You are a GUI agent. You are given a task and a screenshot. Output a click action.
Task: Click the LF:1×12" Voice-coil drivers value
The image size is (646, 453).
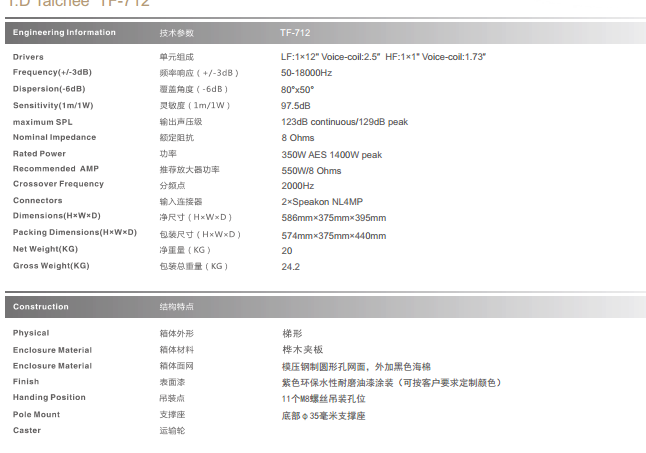point(384,57)
